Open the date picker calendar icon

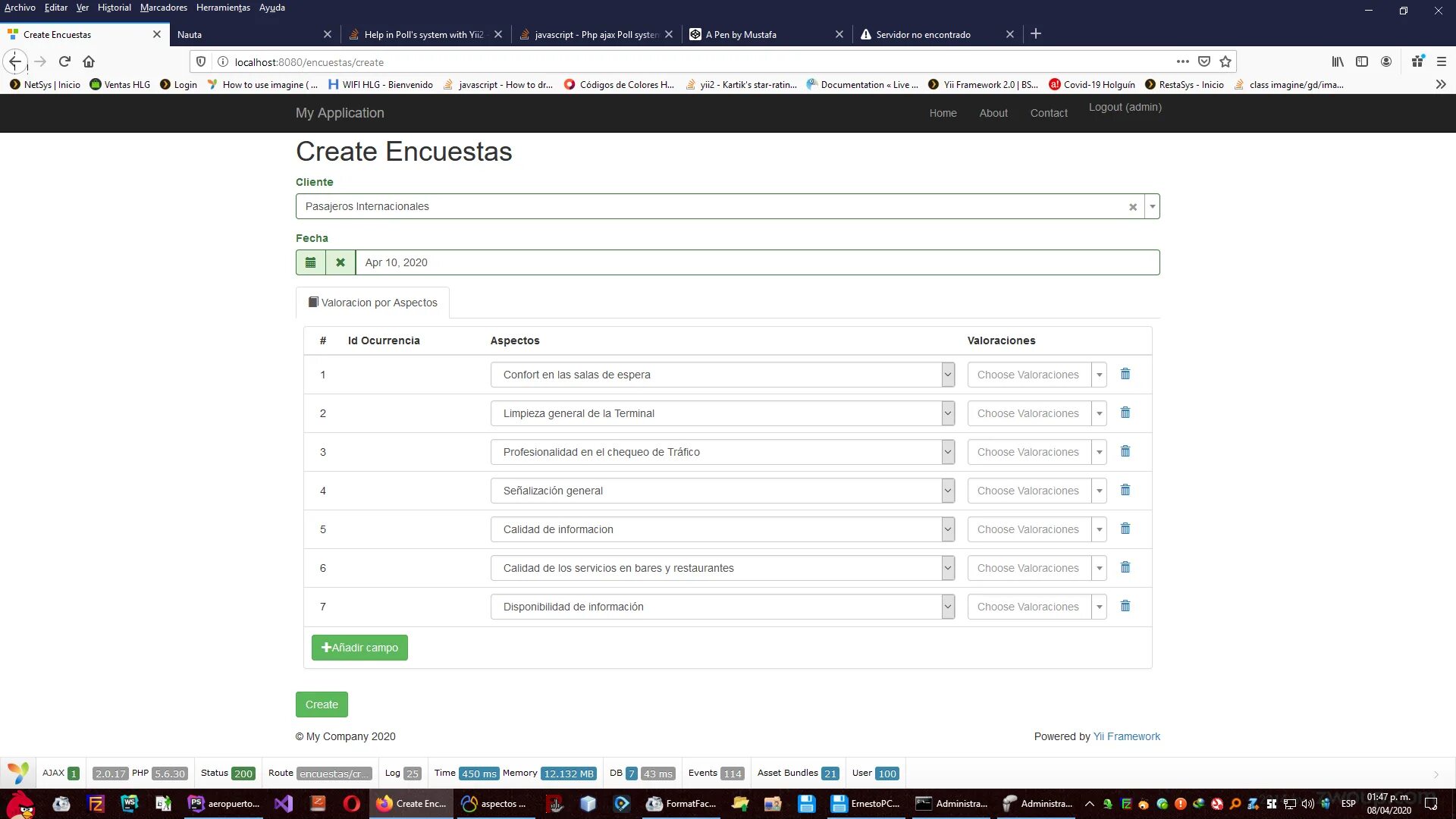point(310,262)
